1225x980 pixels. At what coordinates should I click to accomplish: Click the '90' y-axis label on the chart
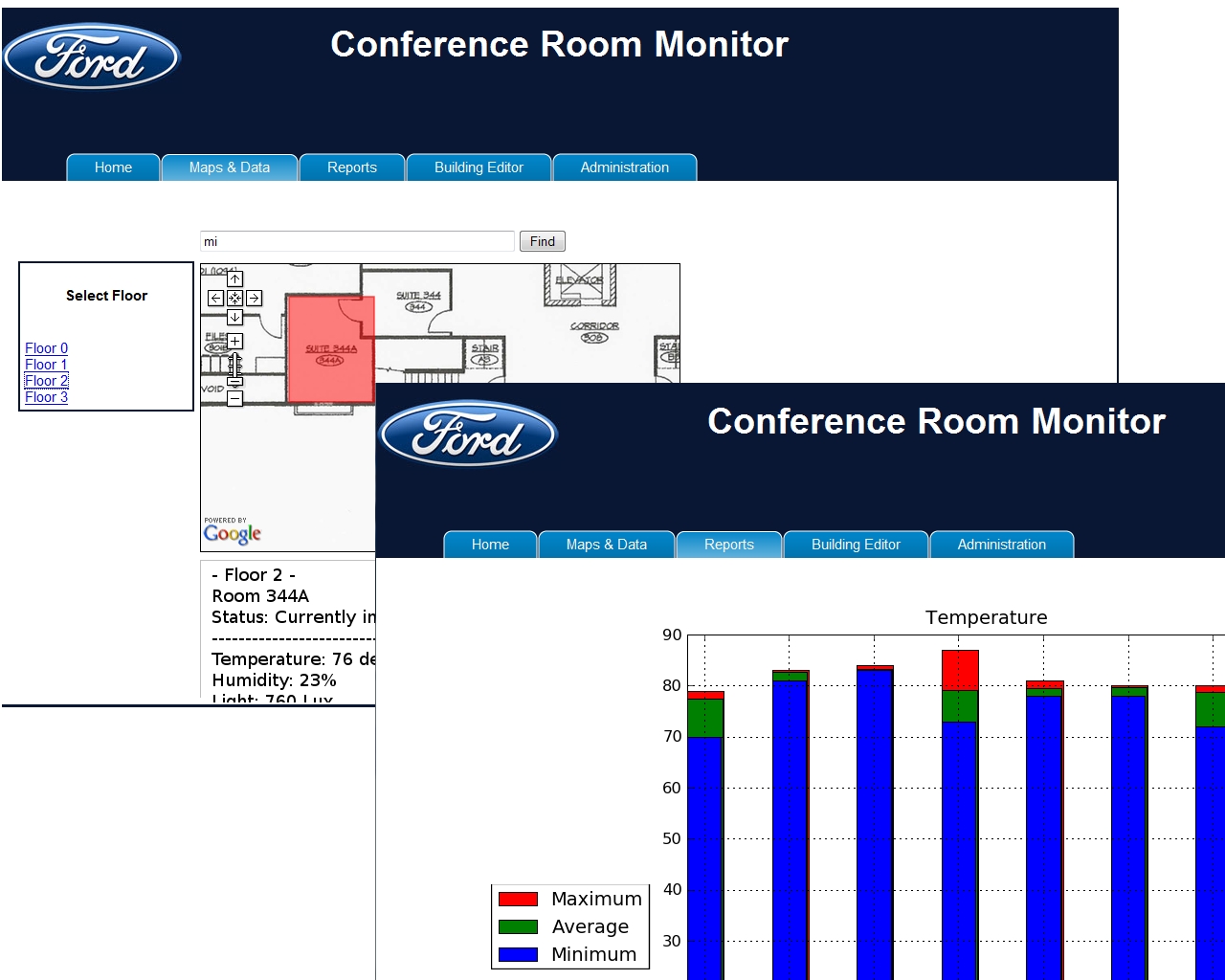pyautogui.click(x=672, y=635)
